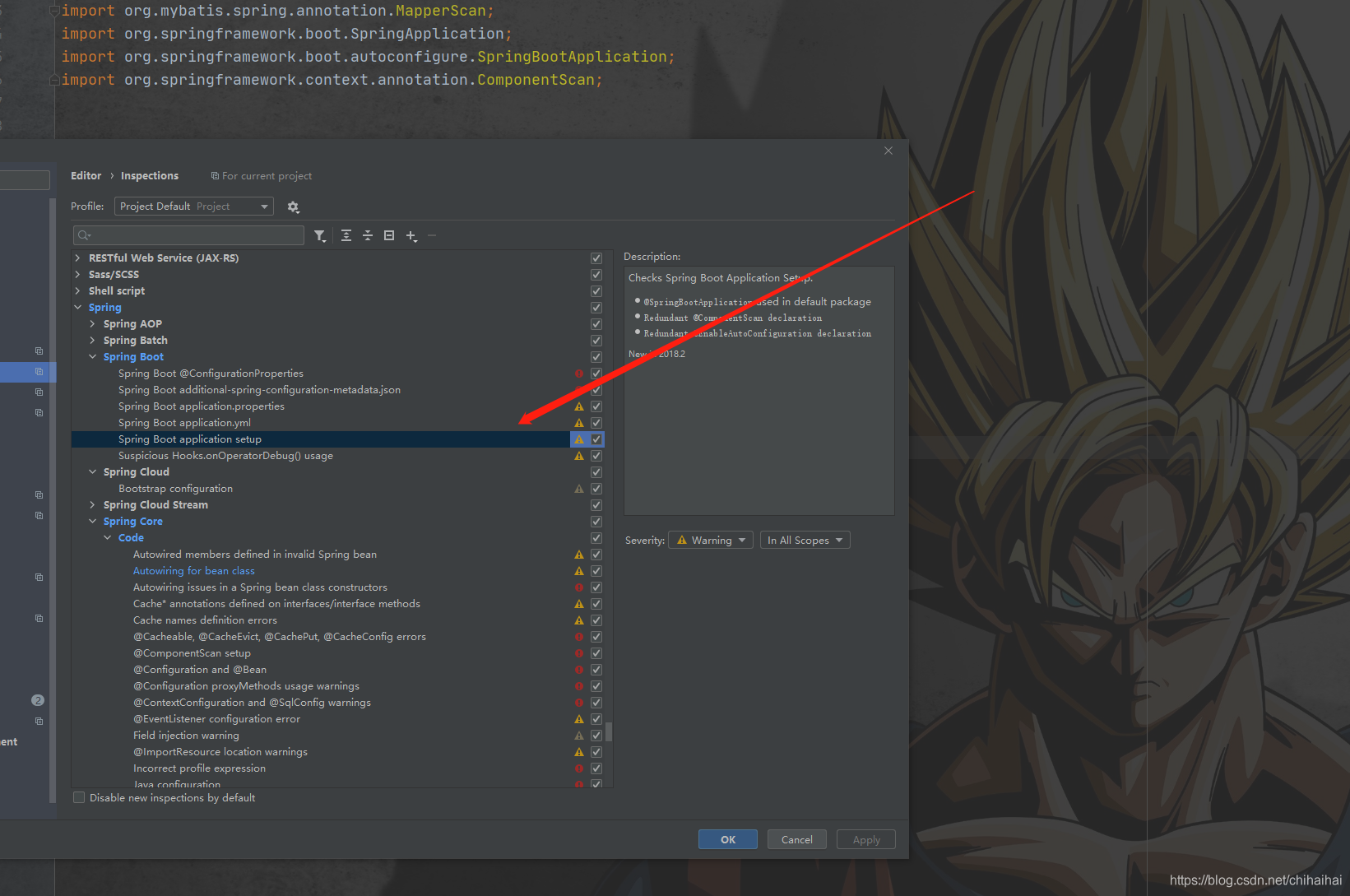Close the settings dialog with X
Image resolution: width=1350 pixels, height=896 pixels.
pos(888,151)
